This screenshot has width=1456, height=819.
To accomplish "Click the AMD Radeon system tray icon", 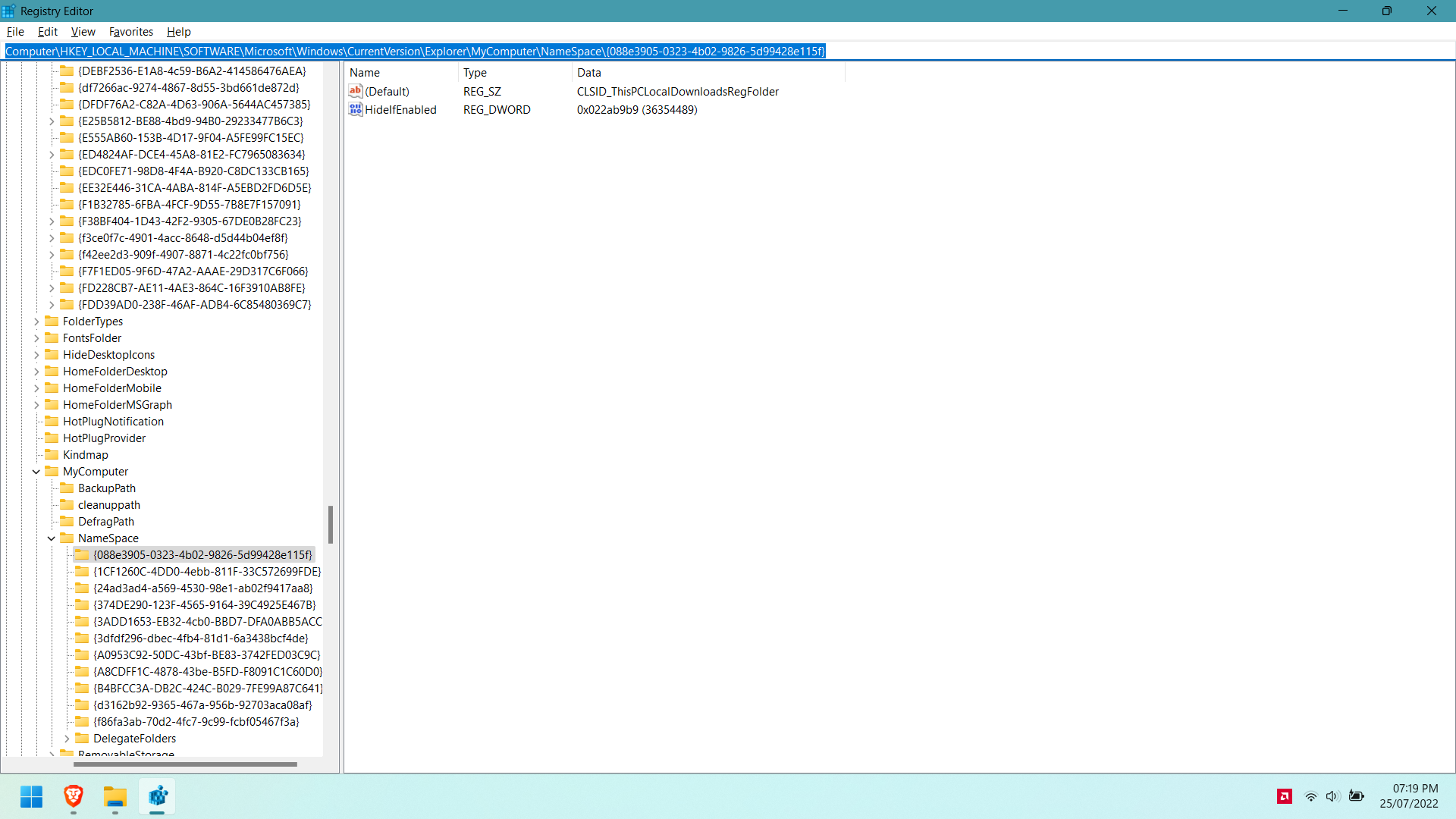I will (1284, 796).
